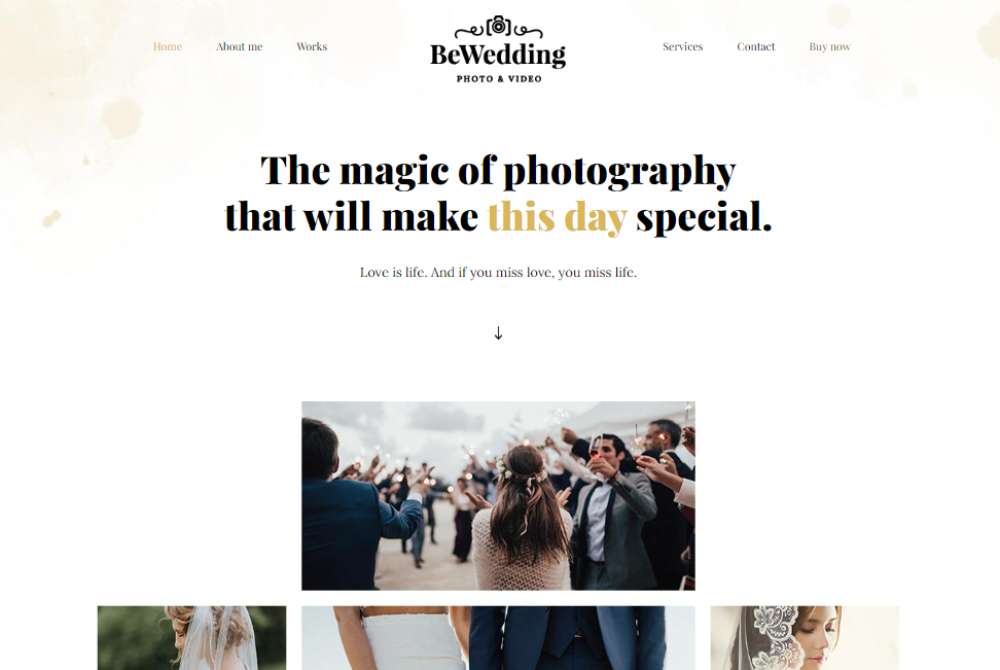Click the 'PHOTO & VIDEO' logo subtitle
1000x670 pixels.
tap(499, 79)
